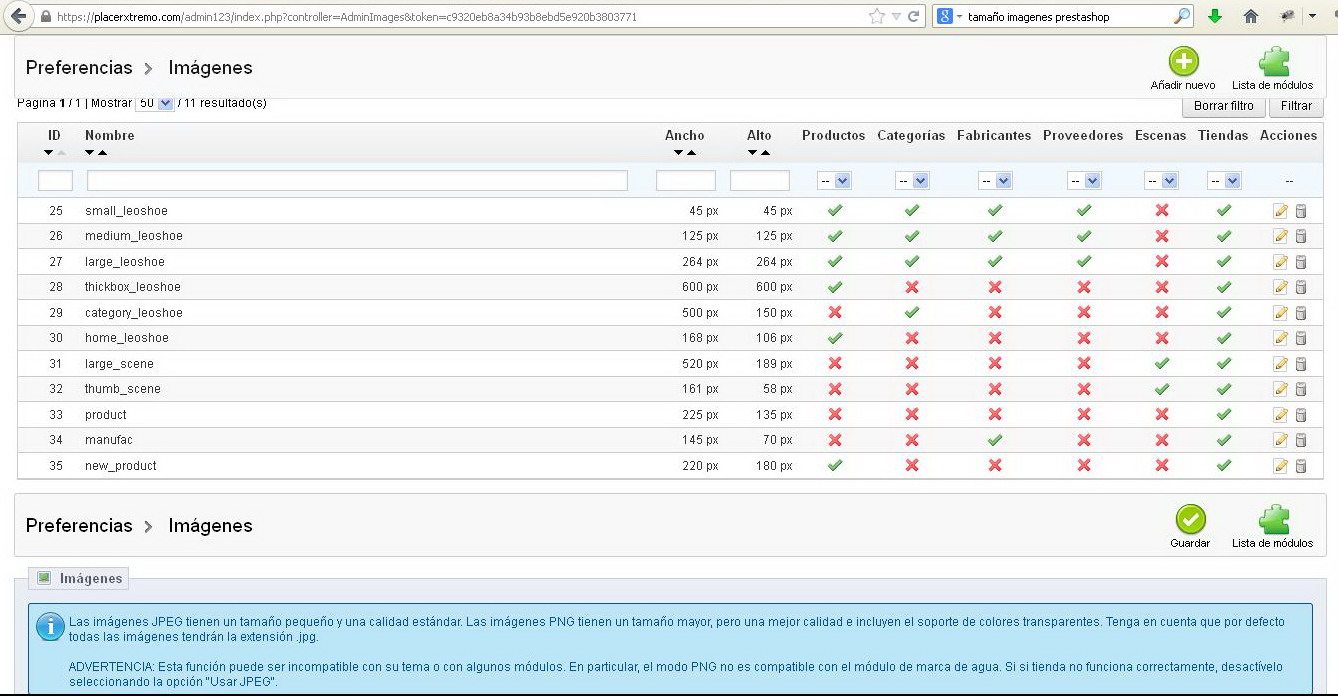Delete the small_leoshoe image type
1338x696 pixels.
(x=1301, y=211)
